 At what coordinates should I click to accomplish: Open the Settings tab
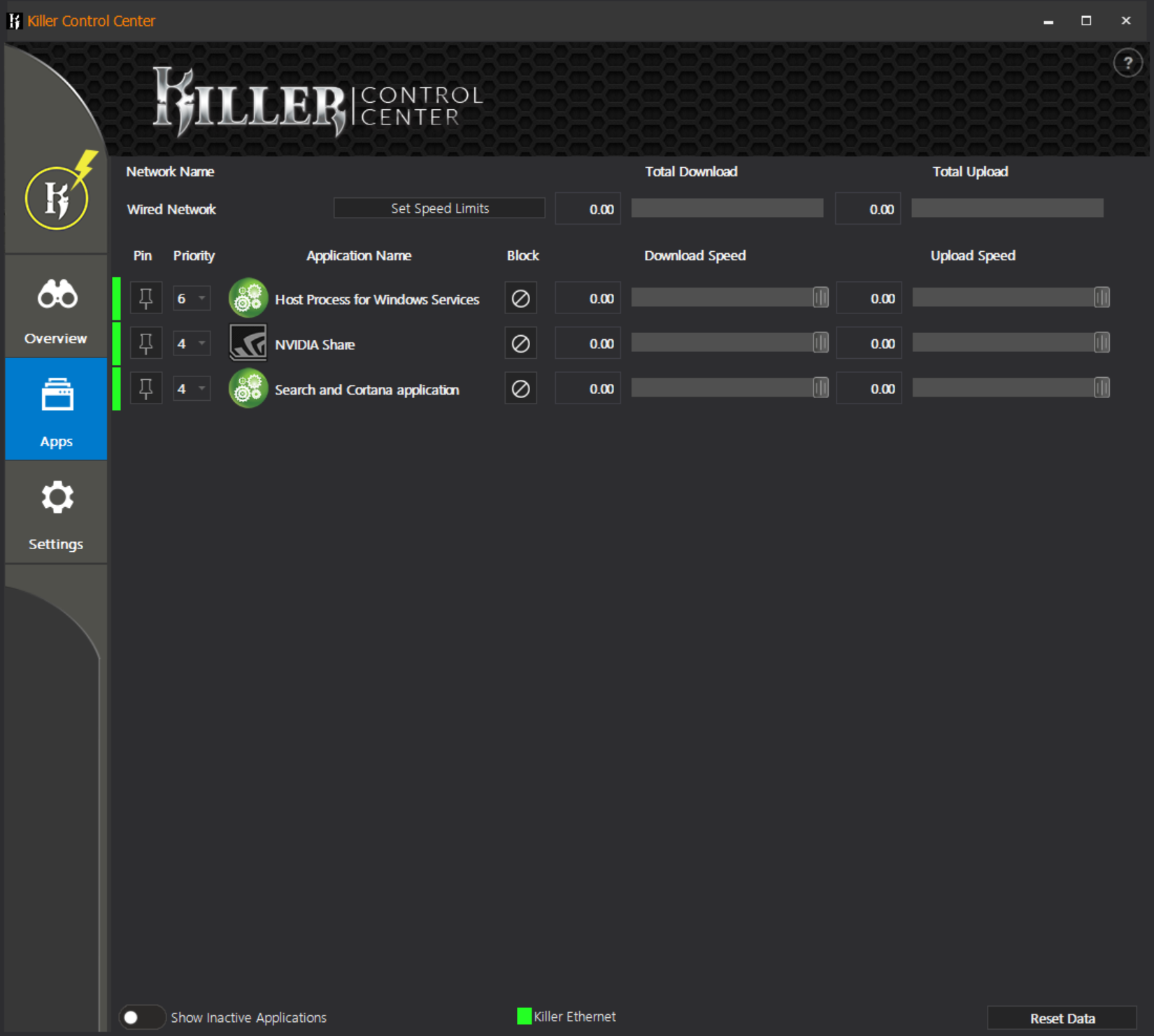coord(56,512)
